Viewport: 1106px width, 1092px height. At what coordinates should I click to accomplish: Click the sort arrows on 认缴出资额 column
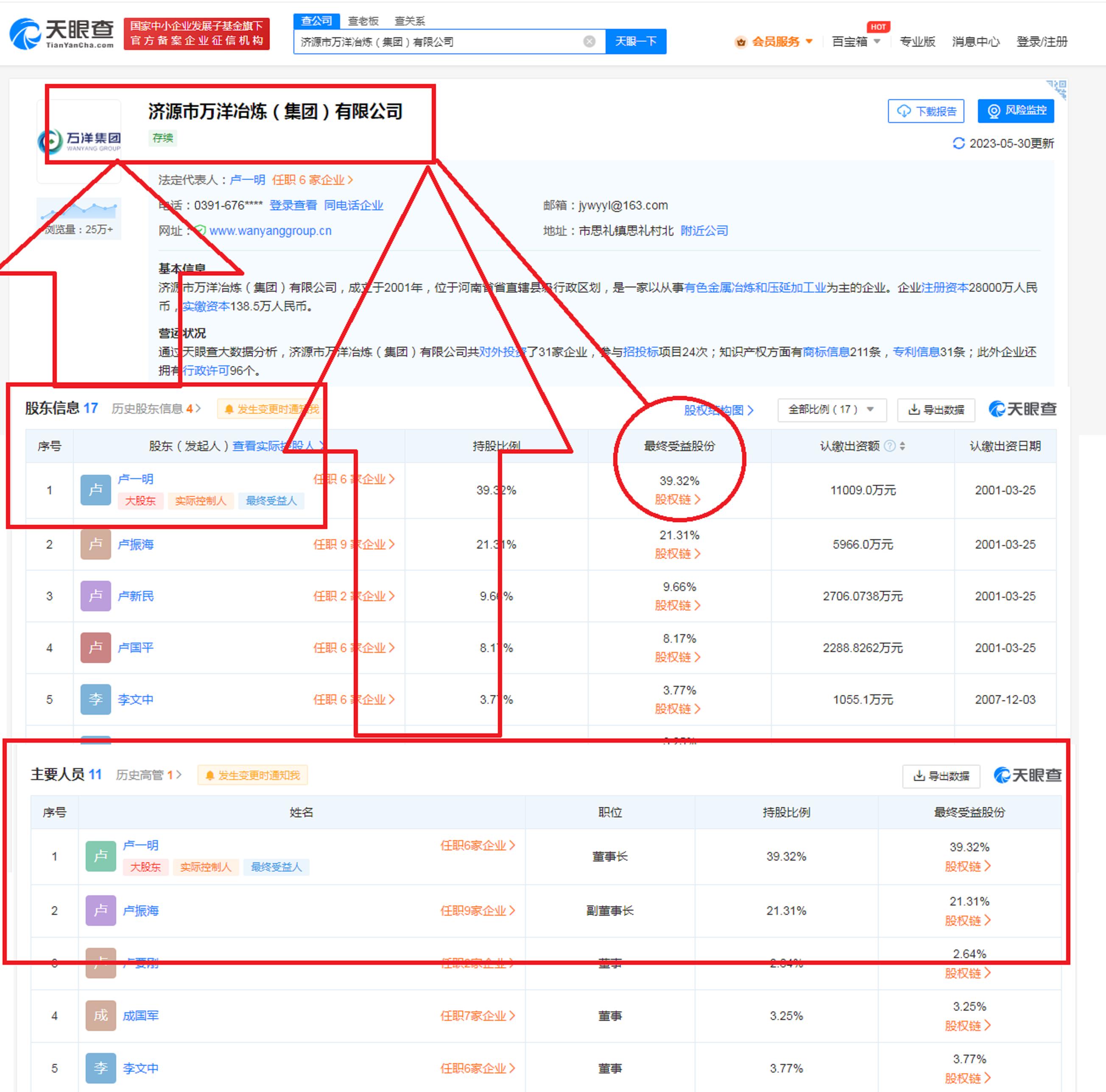pos(903,446)
